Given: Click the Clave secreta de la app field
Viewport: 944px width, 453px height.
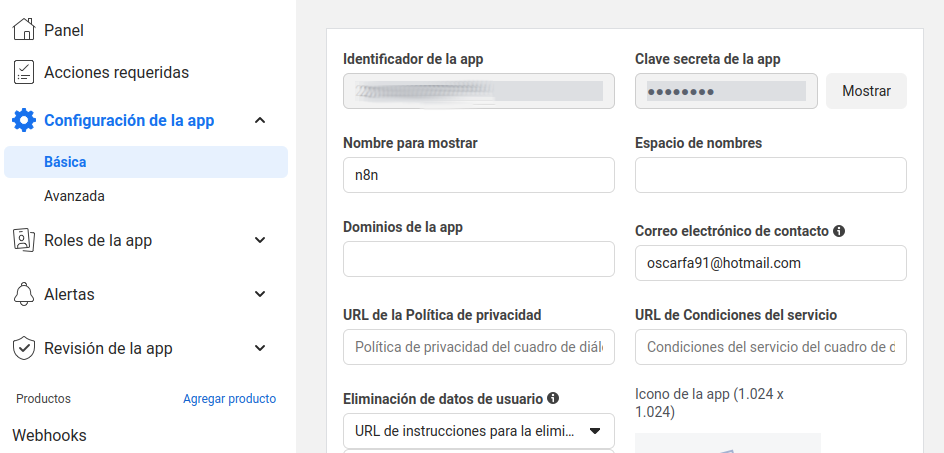Looking at the screenshot, I should tap(726, 91).
